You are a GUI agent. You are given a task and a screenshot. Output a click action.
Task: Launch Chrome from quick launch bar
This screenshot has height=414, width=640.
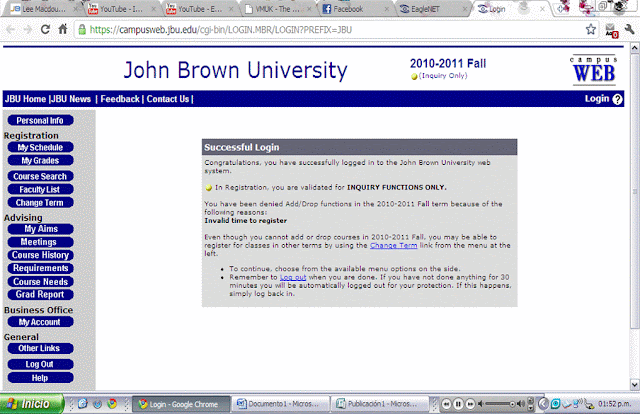click(112, 404)
